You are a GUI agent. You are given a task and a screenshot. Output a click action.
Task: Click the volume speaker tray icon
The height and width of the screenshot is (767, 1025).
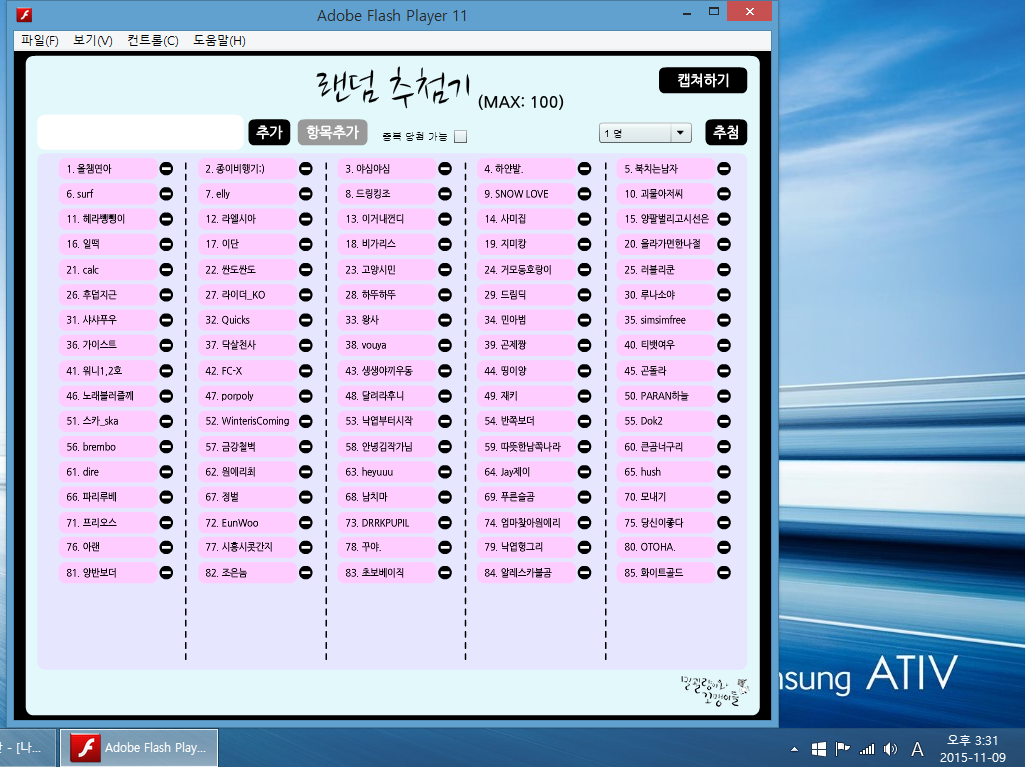(890, 749)
